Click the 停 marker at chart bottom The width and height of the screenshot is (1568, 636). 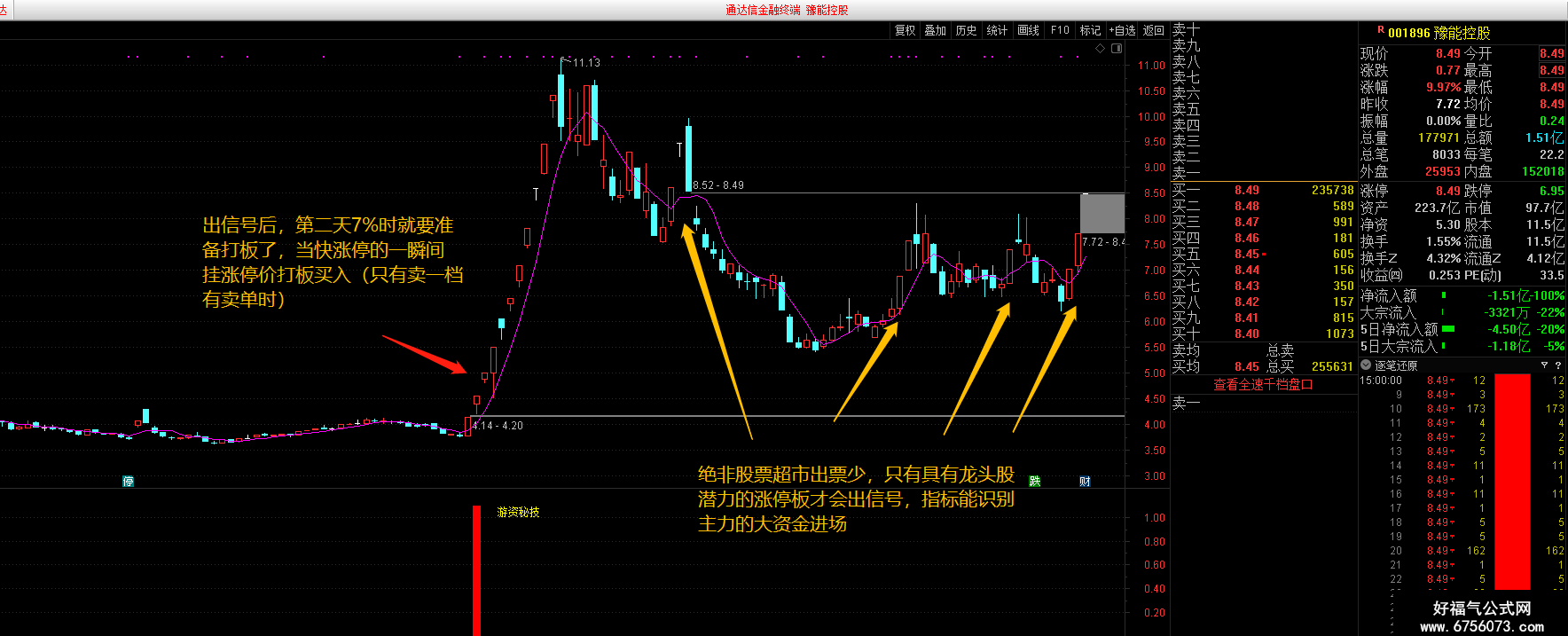[128, 481]
